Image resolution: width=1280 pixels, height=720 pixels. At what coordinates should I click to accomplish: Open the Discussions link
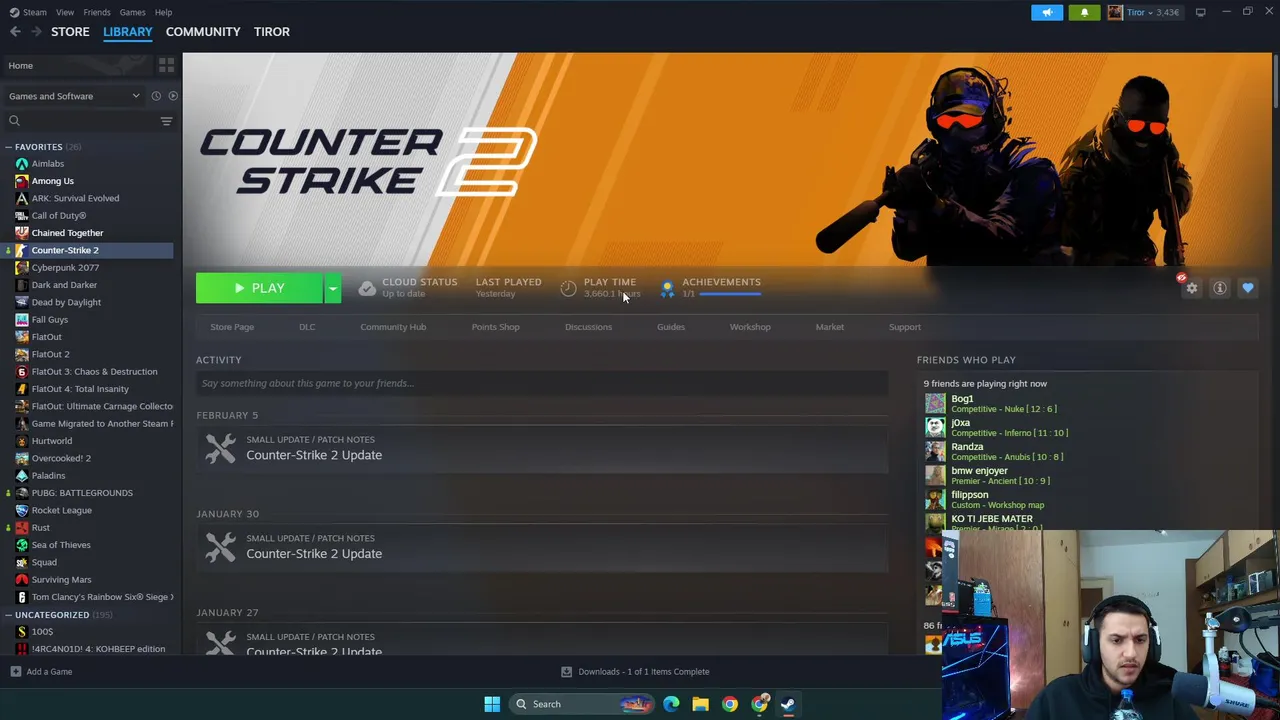(x=588, y=327)
